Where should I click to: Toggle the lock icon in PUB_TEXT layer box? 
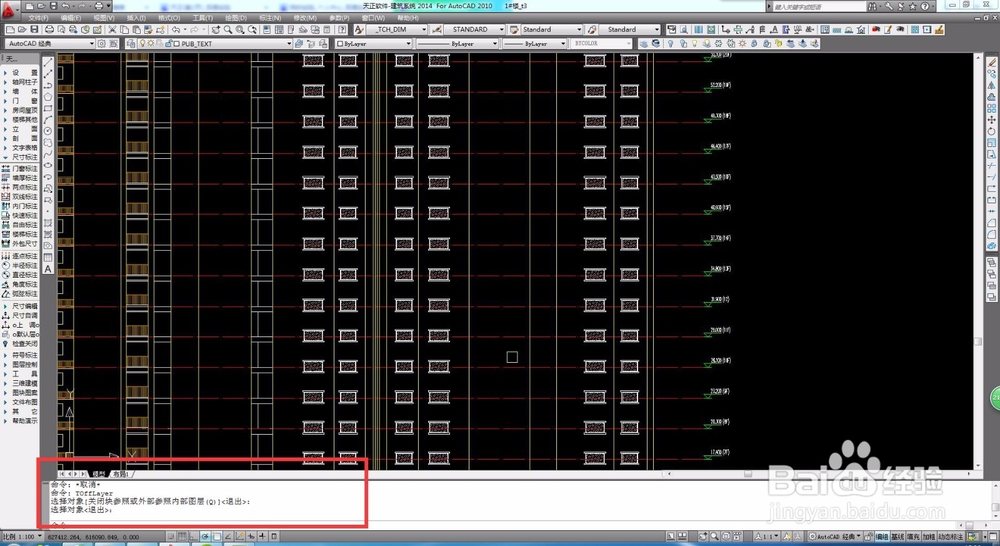(168, 43)
